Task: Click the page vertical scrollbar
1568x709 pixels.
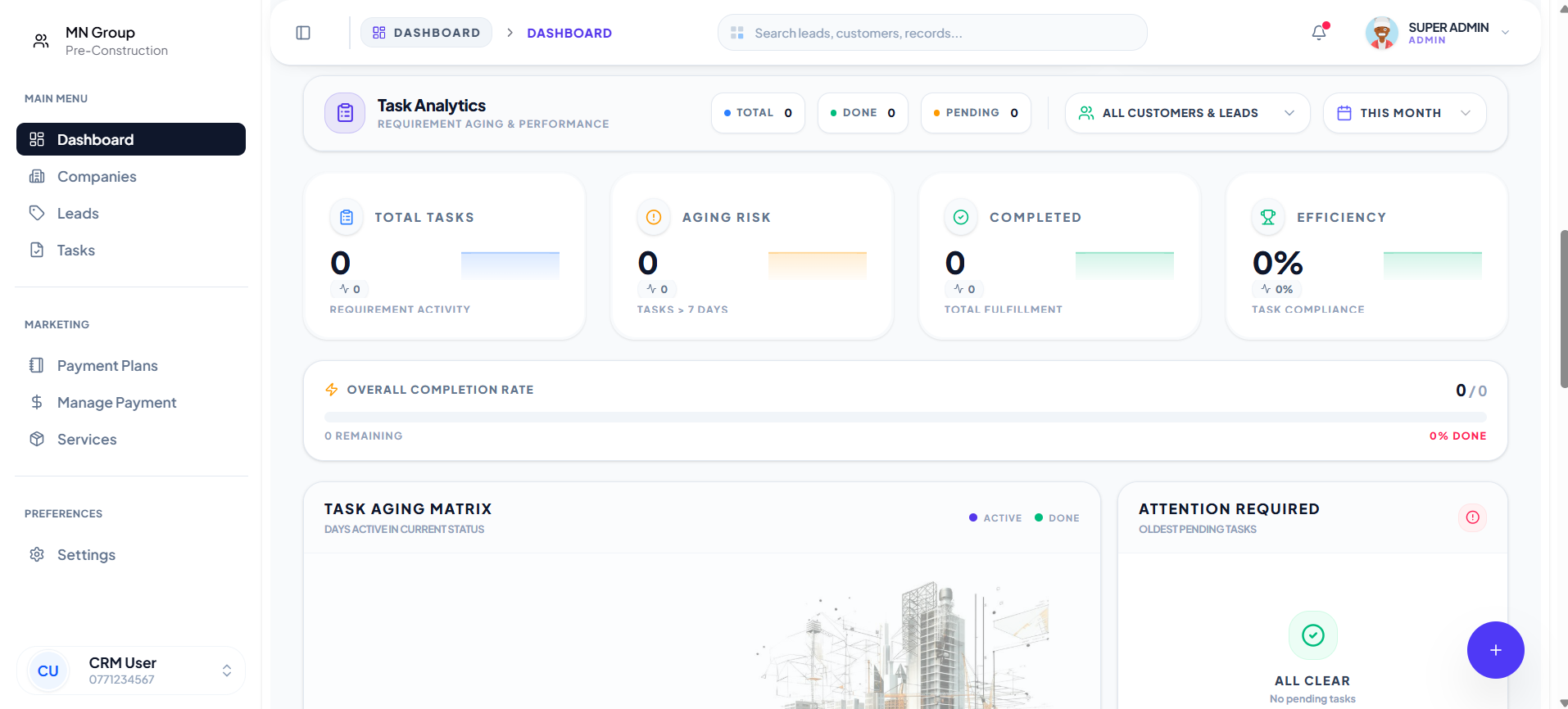Action: [1563, 309]
